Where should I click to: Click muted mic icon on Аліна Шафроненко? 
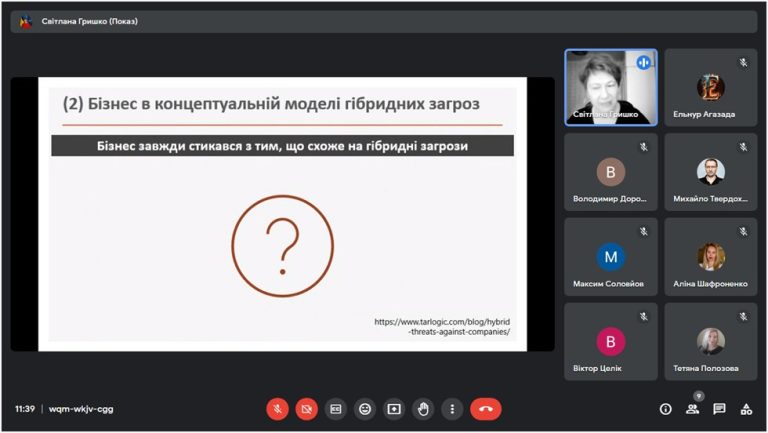(x=744, y=232)
